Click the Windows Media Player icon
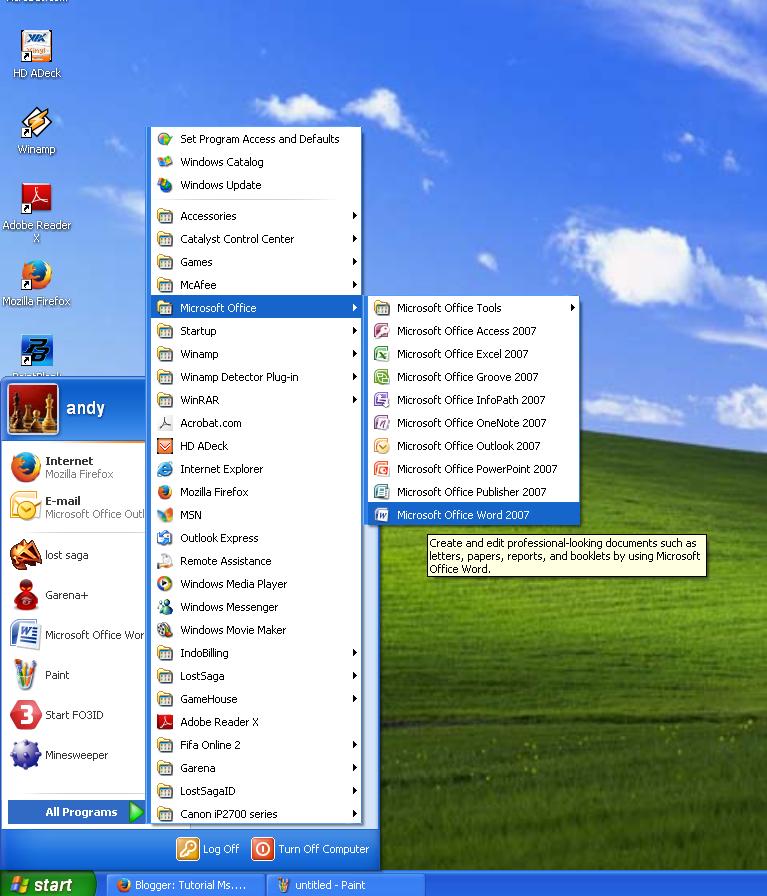Screen dimensions: 767x896 [x=165, y=584]
